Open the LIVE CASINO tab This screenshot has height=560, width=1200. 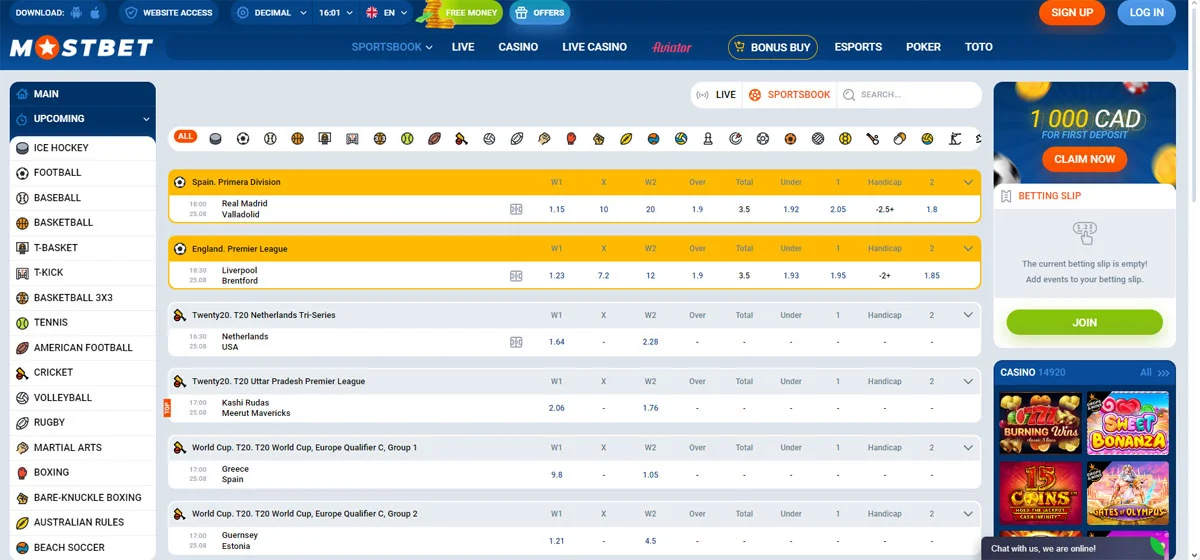(x=594, y=47)
